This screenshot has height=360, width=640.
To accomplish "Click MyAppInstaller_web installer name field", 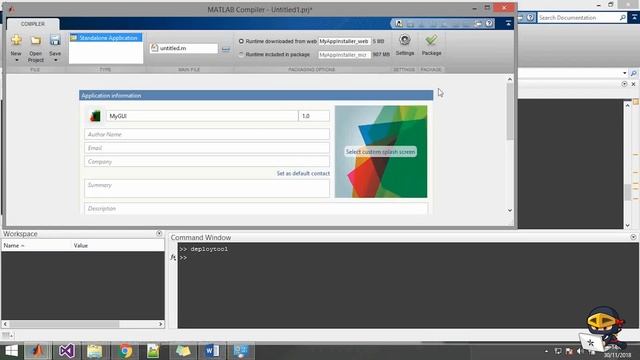I will click(344, 41).
